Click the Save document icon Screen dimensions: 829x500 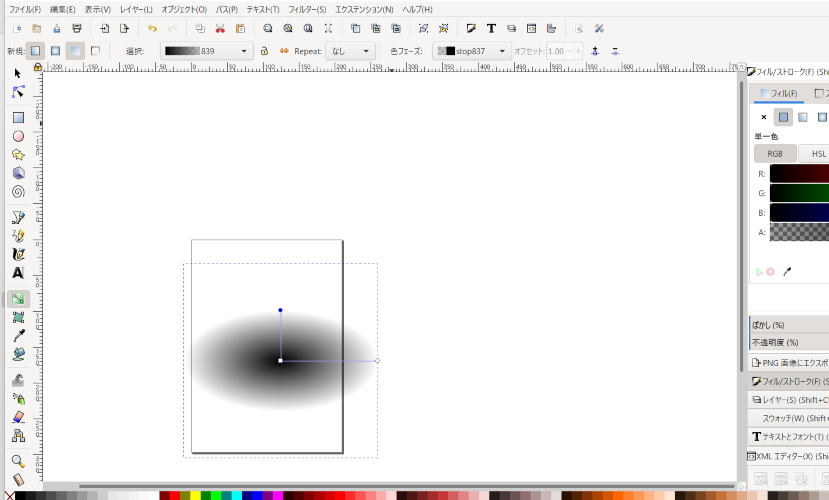point(57,29)
